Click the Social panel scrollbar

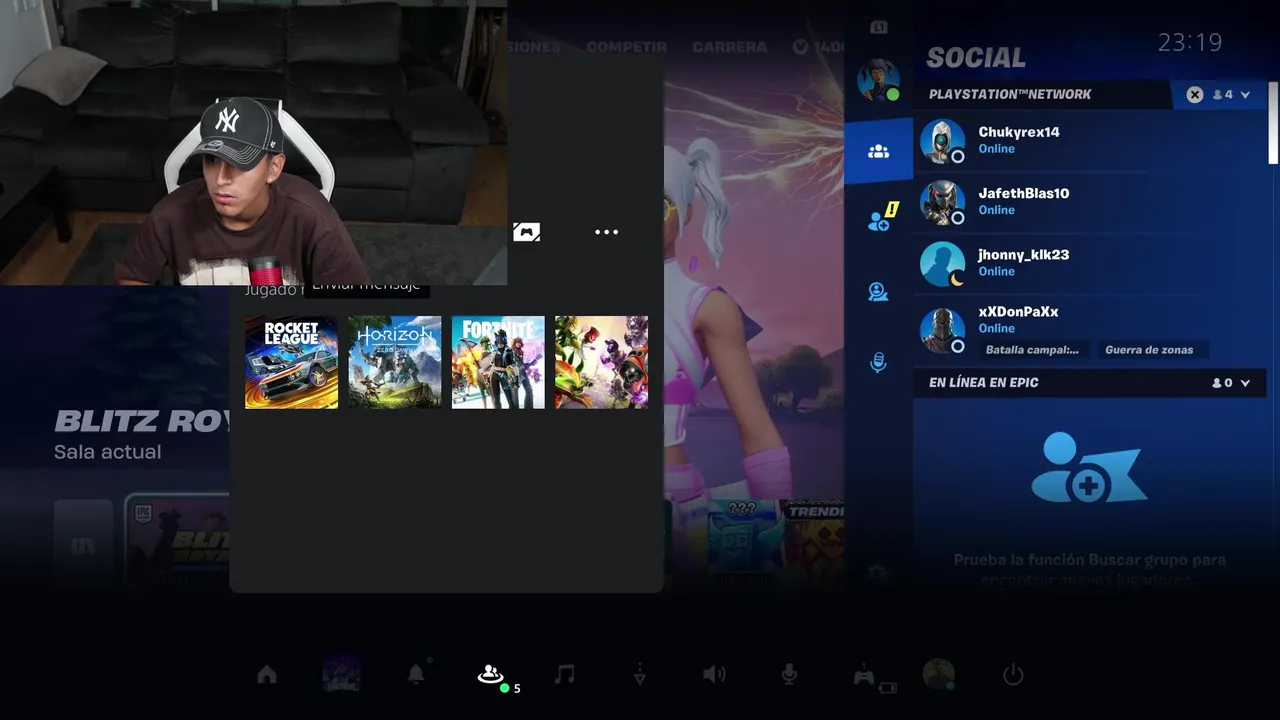click(x=1273, y=122)
